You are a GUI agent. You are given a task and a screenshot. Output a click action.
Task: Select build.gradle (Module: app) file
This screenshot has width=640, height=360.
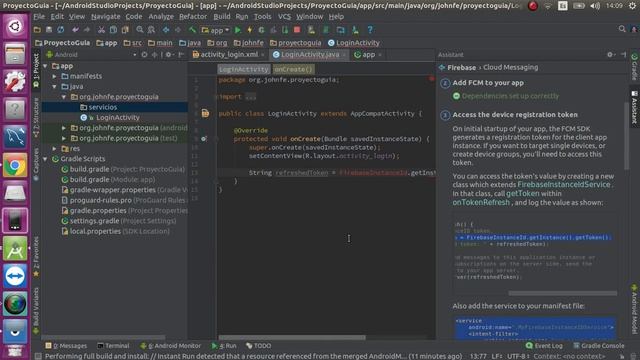tap(112, 180)
